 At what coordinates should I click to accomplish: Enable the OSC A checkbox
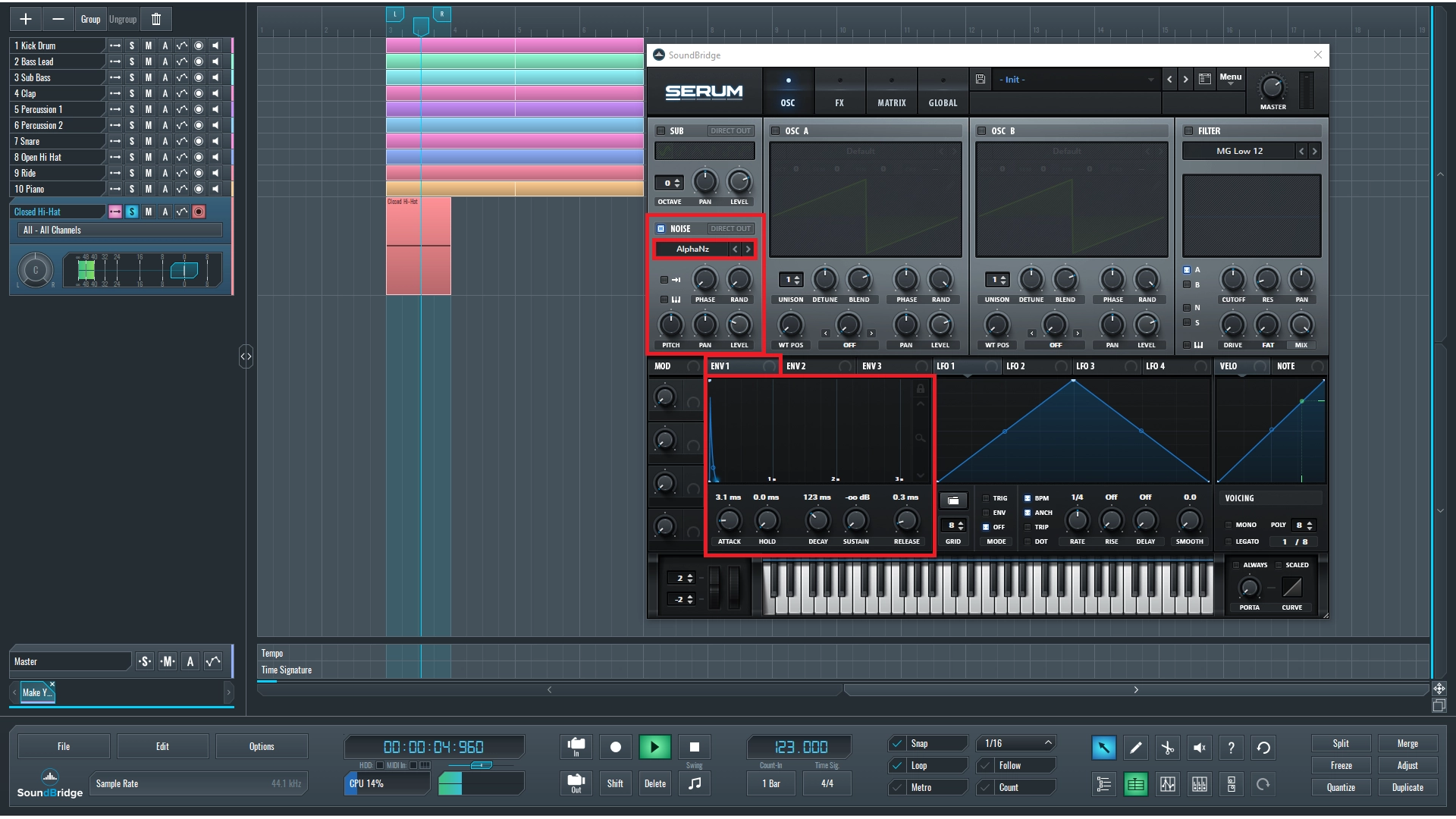click(775, 130)
